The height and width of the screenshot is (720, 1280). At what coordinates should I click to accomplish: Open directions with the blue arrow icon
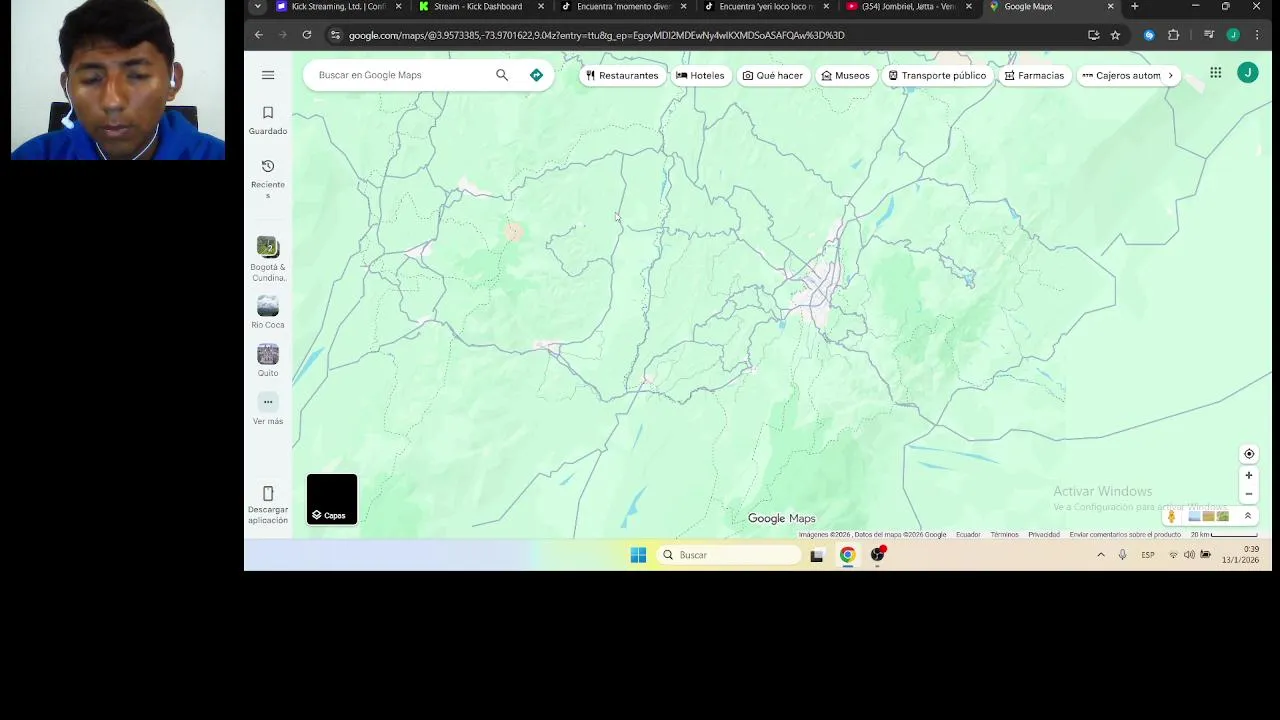pyautogui.click(x=536, y=75)
